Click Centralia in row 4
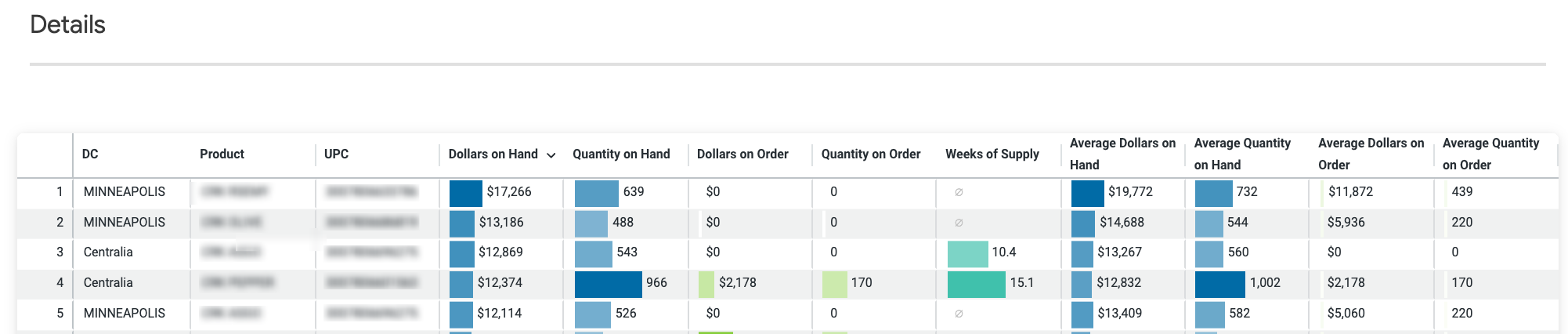 click(108, 282)
